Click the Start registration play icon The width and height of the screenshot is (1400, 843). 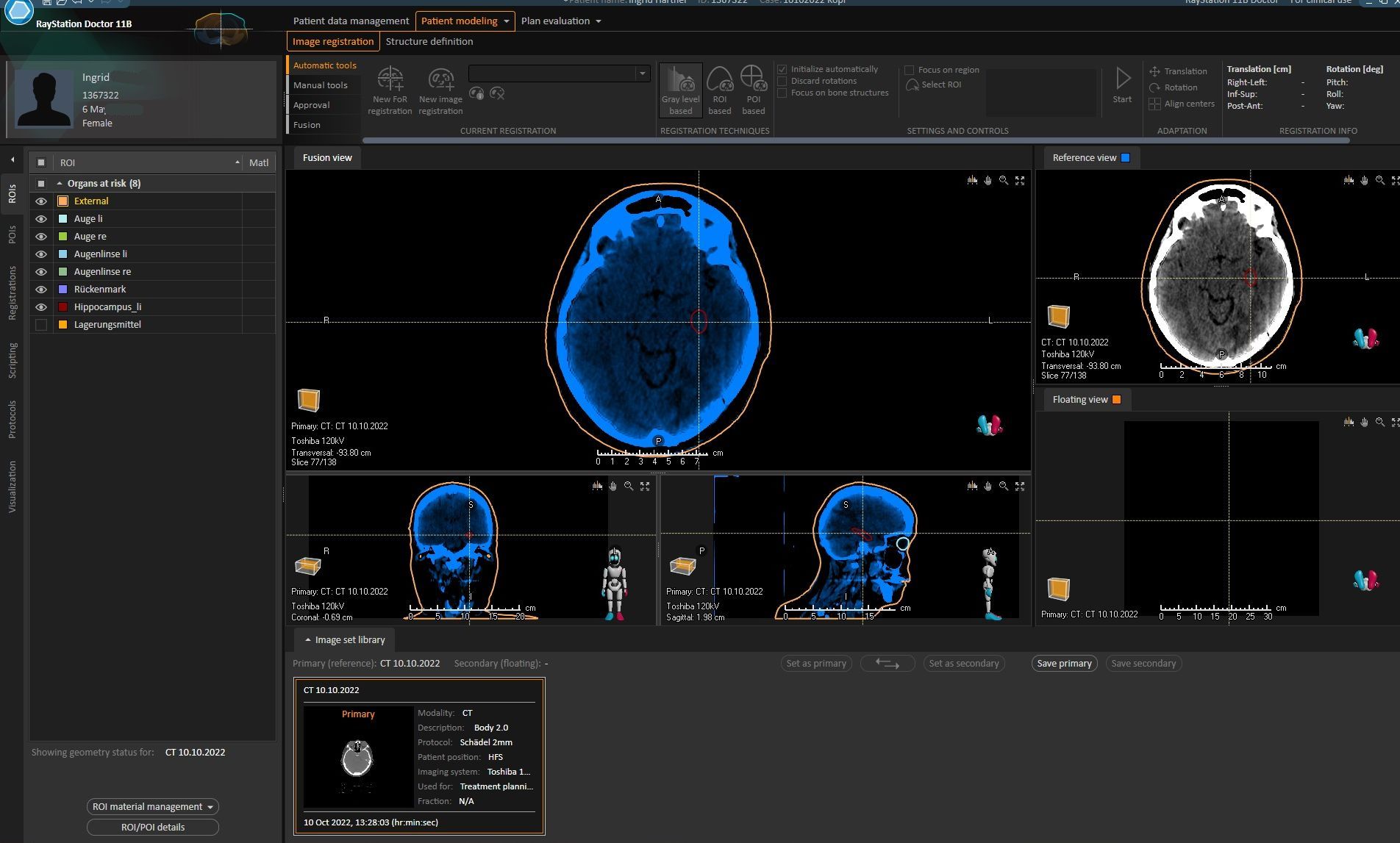click(x=1122, y=79)
